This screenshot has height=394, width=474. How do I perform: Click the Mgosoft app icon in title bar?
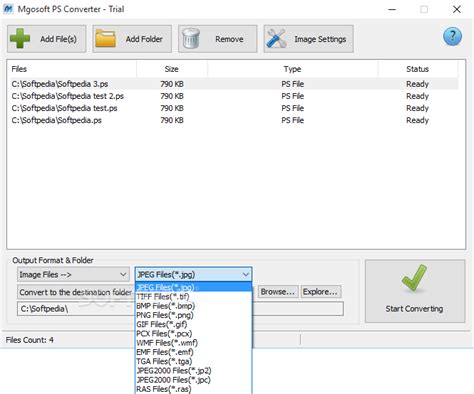[8, 9]
